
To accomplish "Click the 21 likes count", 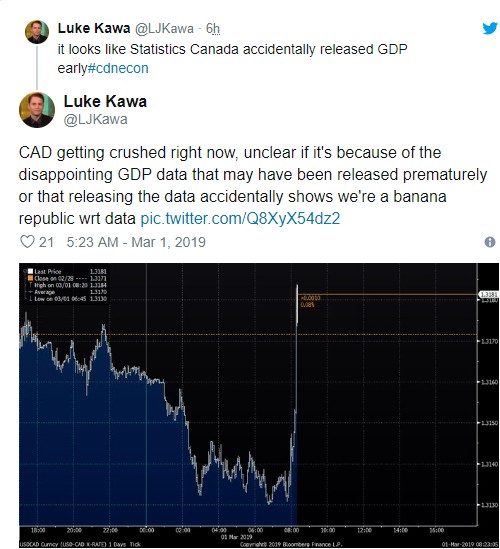I will (46, 242).
